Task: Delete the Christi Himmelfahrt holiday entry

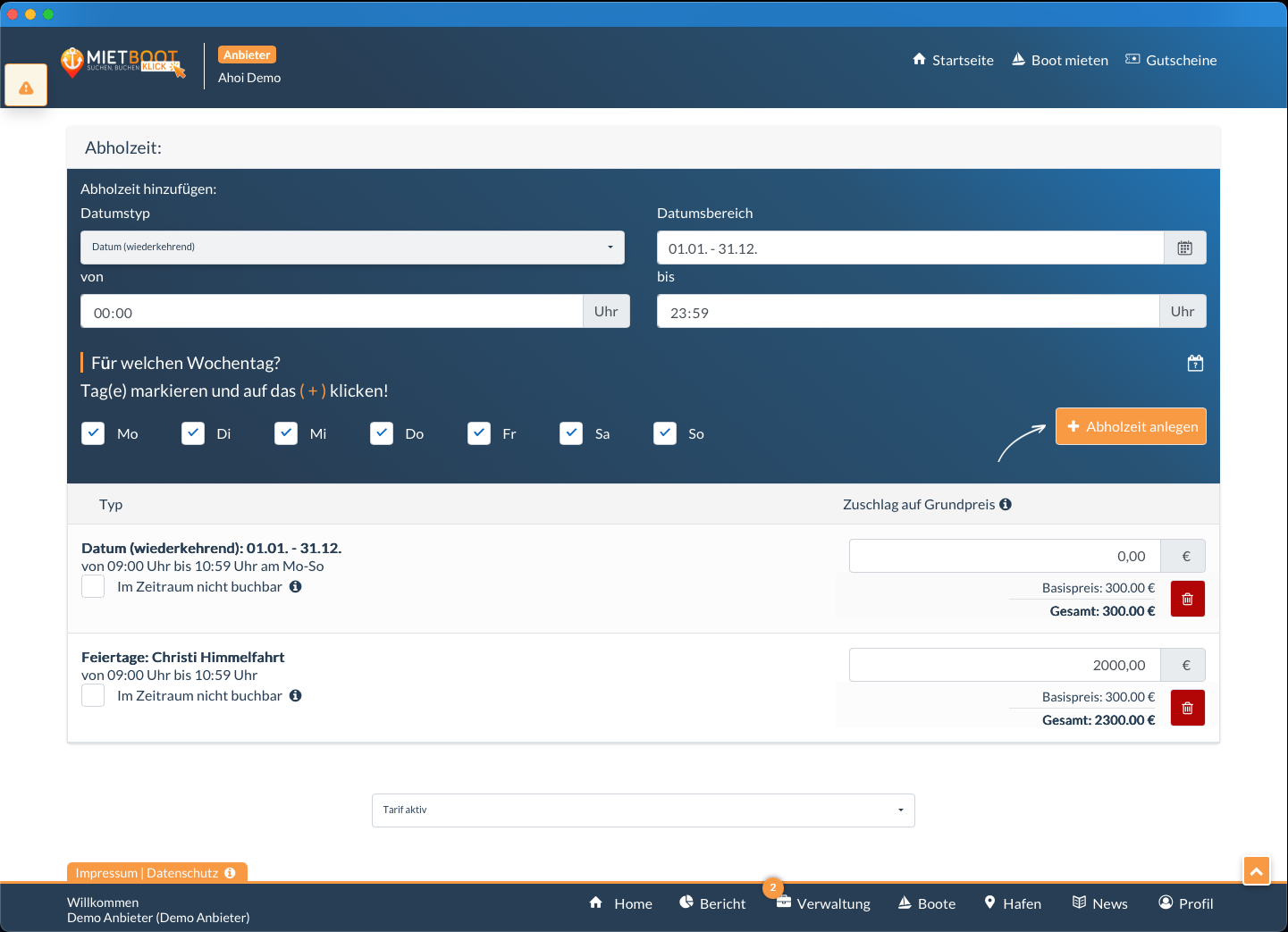Action: [1187, 708]
